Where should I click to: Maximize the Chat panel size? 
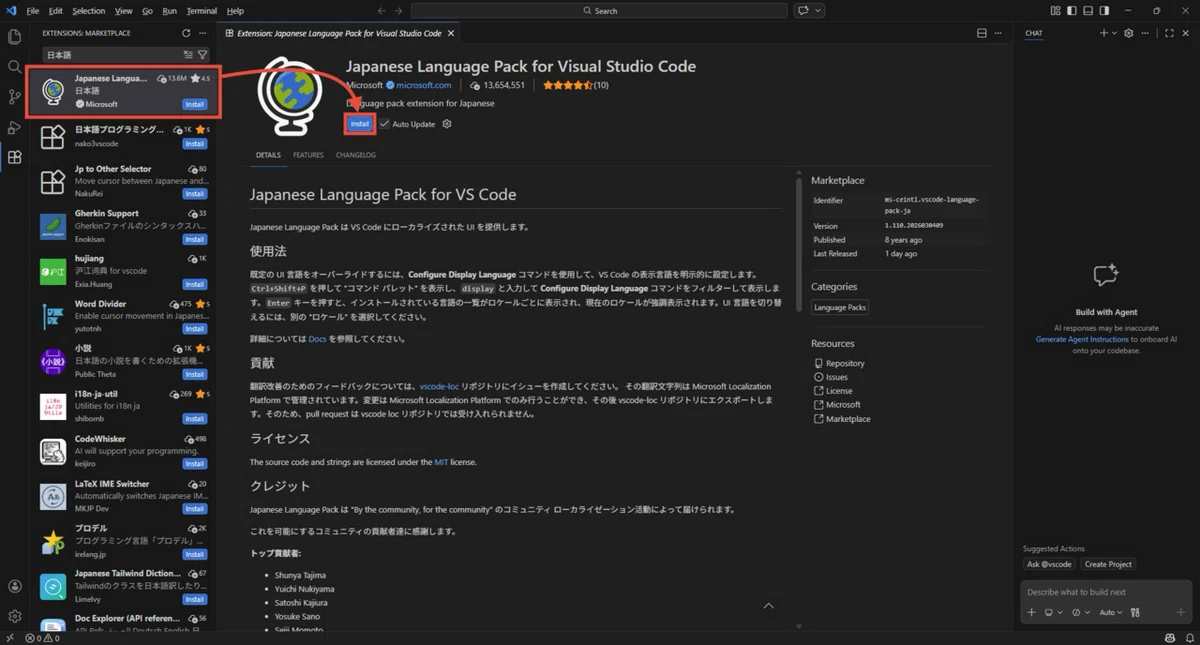pos(1169,33)
